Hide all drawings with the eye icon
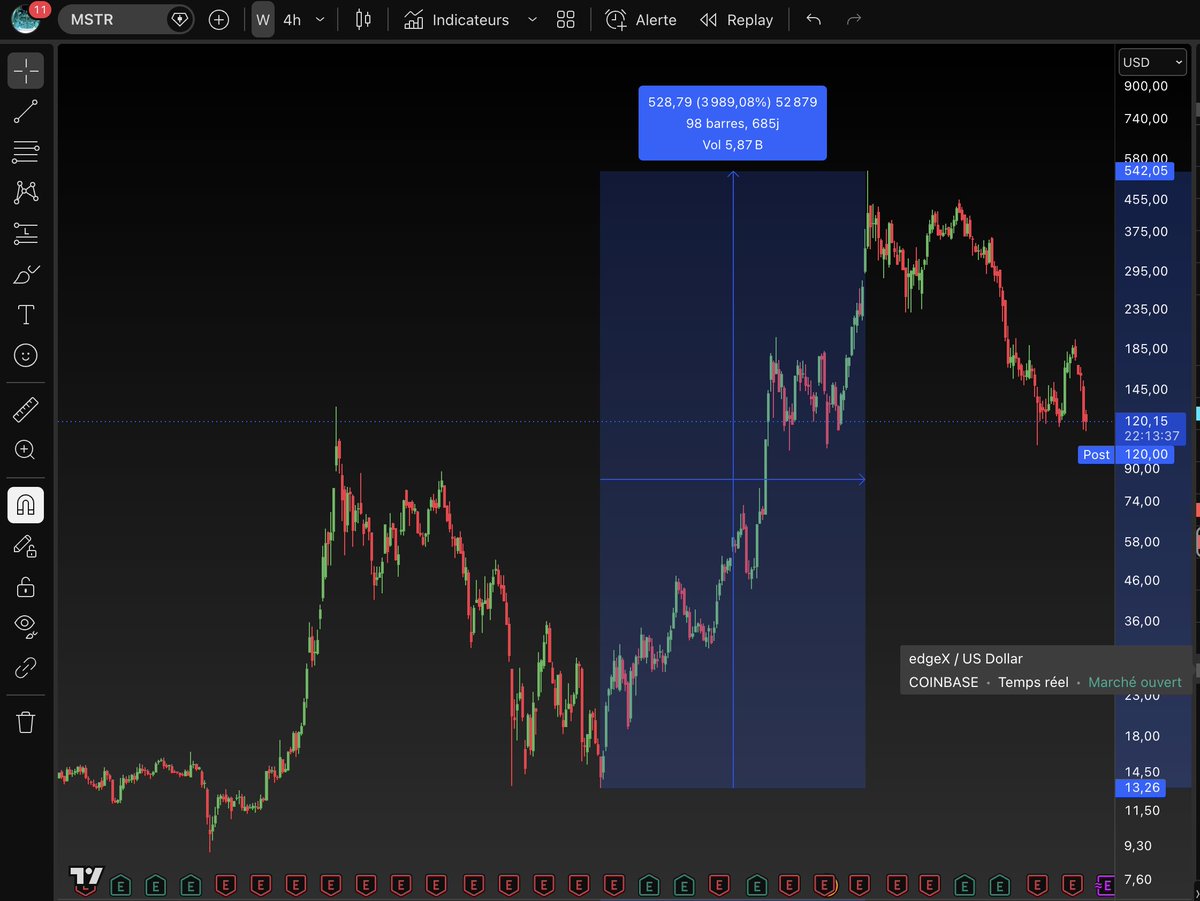 (x=26, y=627)
